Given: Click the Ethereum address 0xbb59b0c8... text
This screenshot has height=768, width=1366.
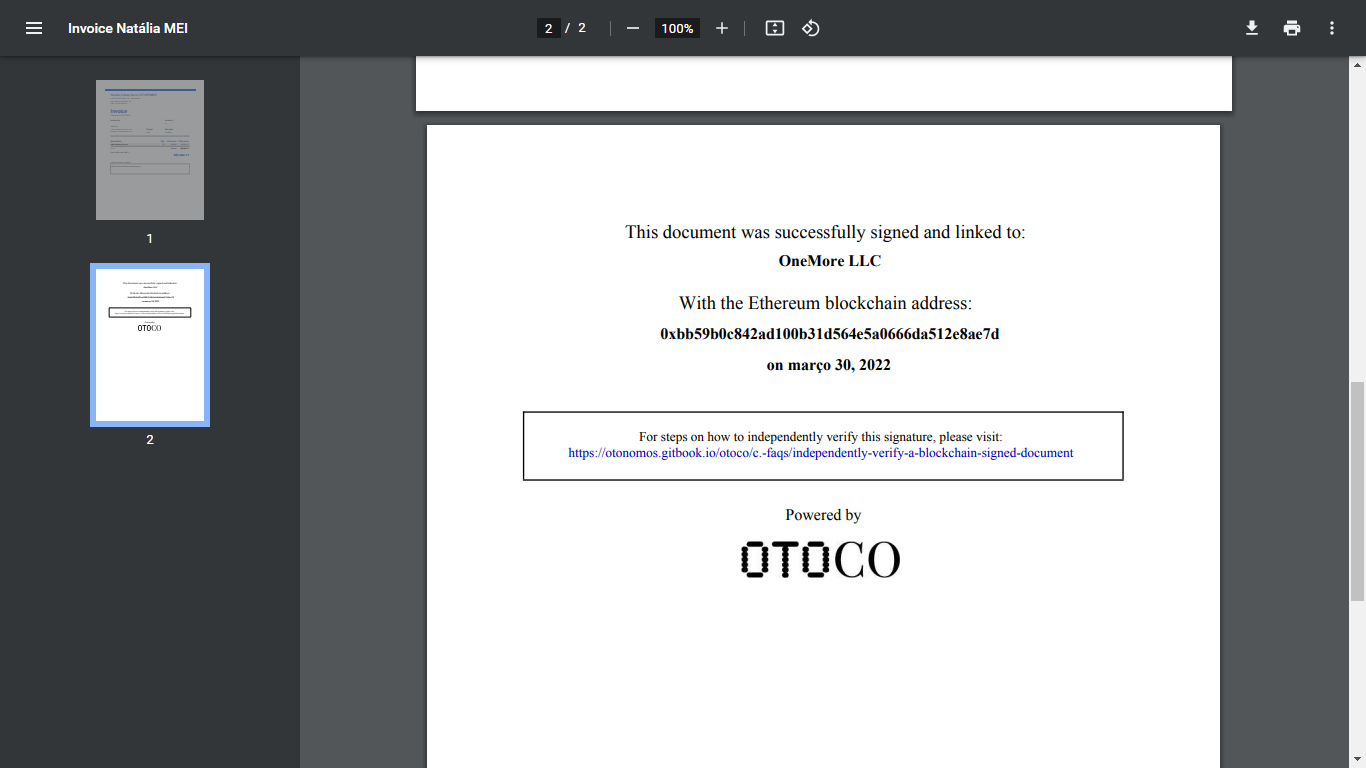Looking at the screenshot, I should click(830, 334).
